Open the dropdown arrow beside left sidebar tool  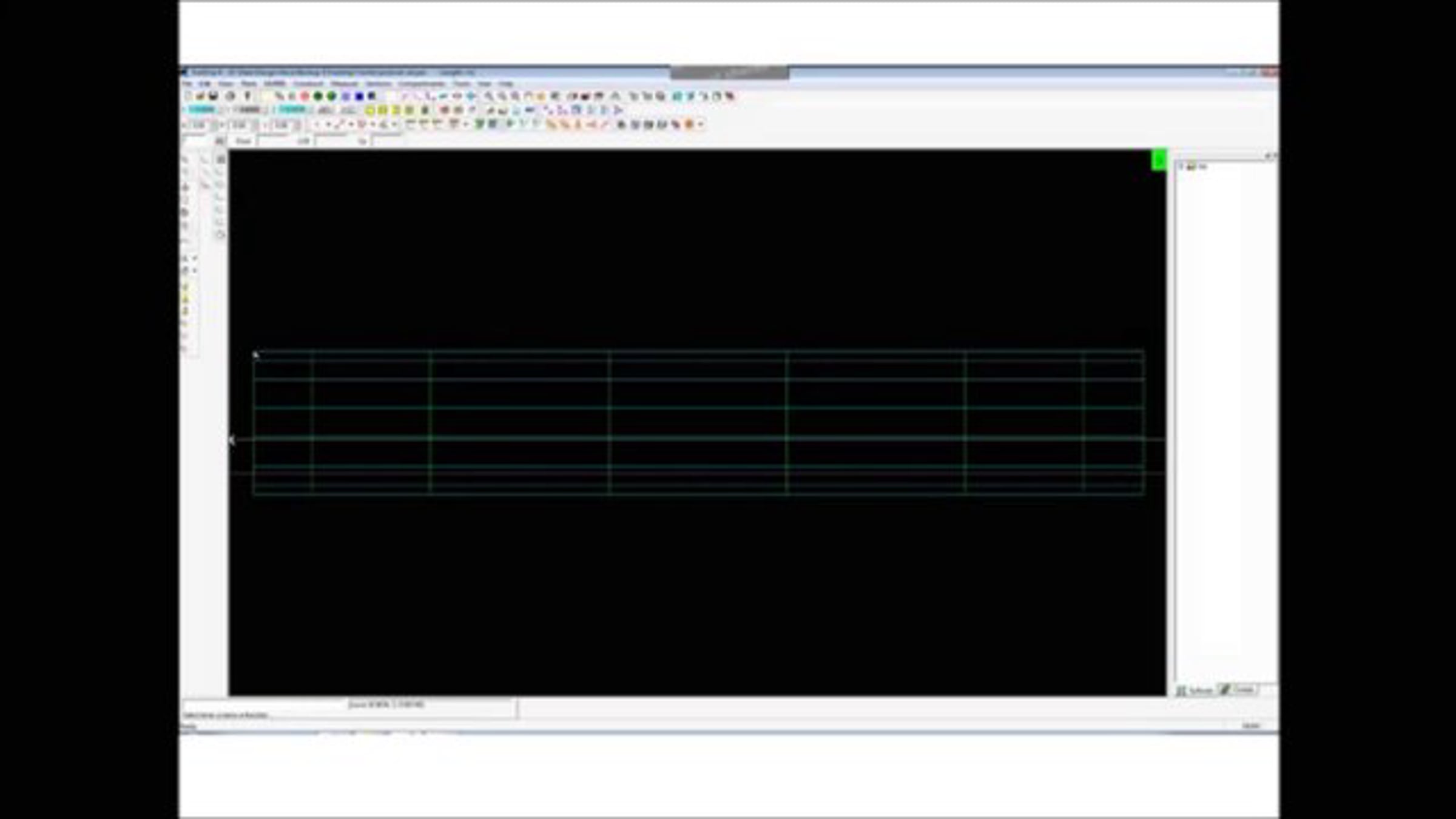pyautogui.click(x=195, y=258)
